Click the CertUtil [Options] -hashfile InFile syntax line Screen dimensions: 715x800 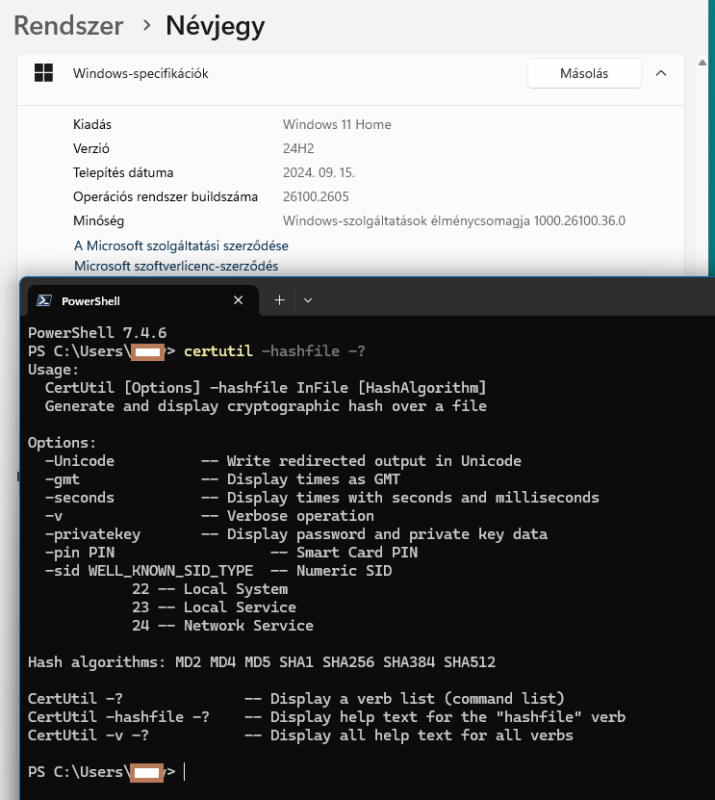266,388
